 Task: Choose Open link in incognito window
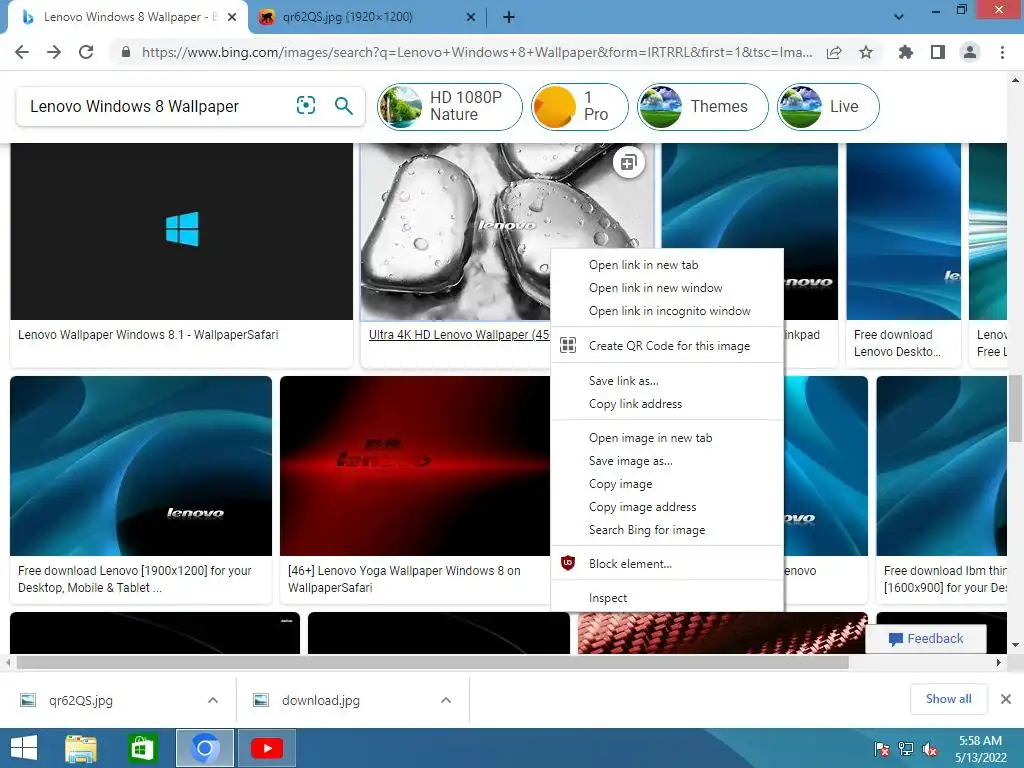click(x=667, y=311)
